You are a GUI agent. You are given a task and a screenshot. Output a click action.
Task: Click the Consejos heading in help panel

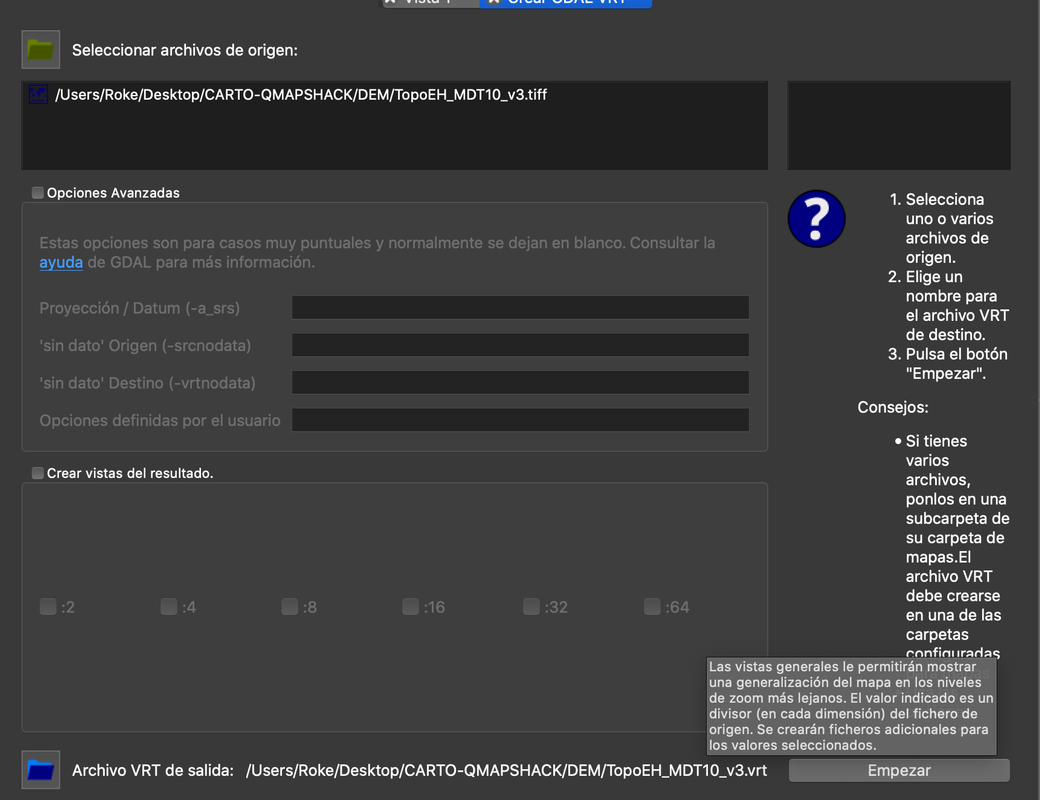point(893,407)
